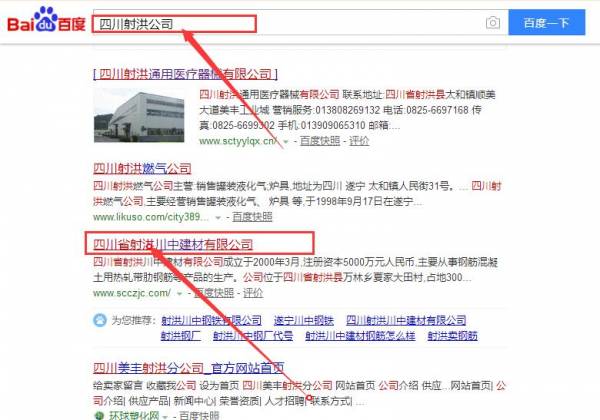Viewport: 600px width, 420px height.
Task: Click the paw icon beside 为您推荐
Action: pyautogui.click(x=100, y=320)
